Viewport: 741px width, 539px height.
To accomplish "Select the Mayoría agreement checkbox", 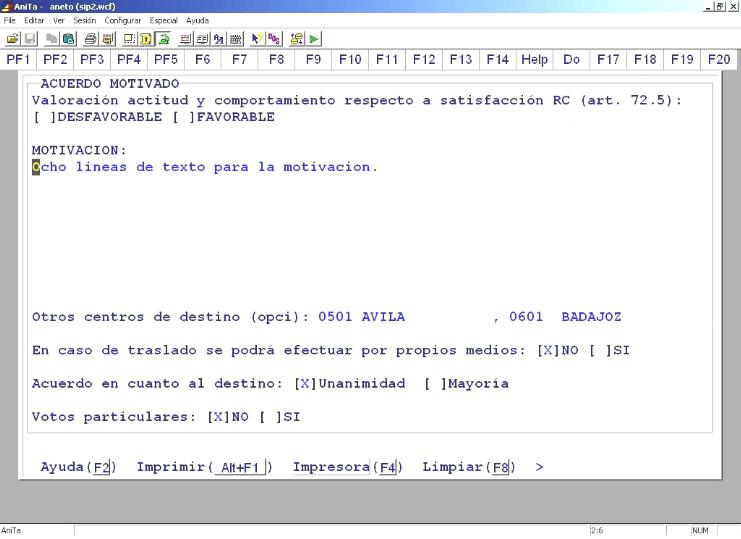I will [x=433, y=384].
